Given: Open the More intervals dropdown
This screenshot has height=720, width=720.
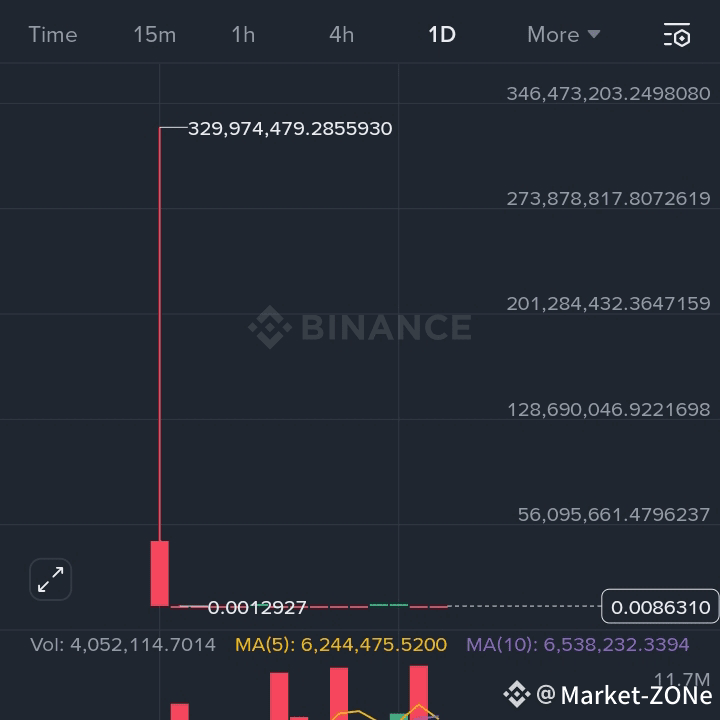Looking at the screenshot, I should pyautogui.click(x=563, y=35).
